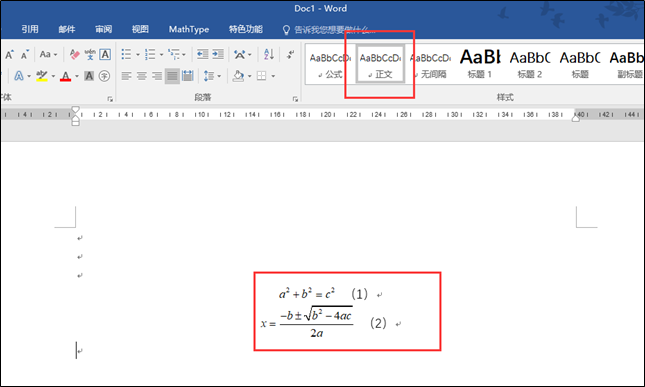Click the first line indent ruler marker
The width and height of the screenshot is (645, 387).
coord(75,110)
